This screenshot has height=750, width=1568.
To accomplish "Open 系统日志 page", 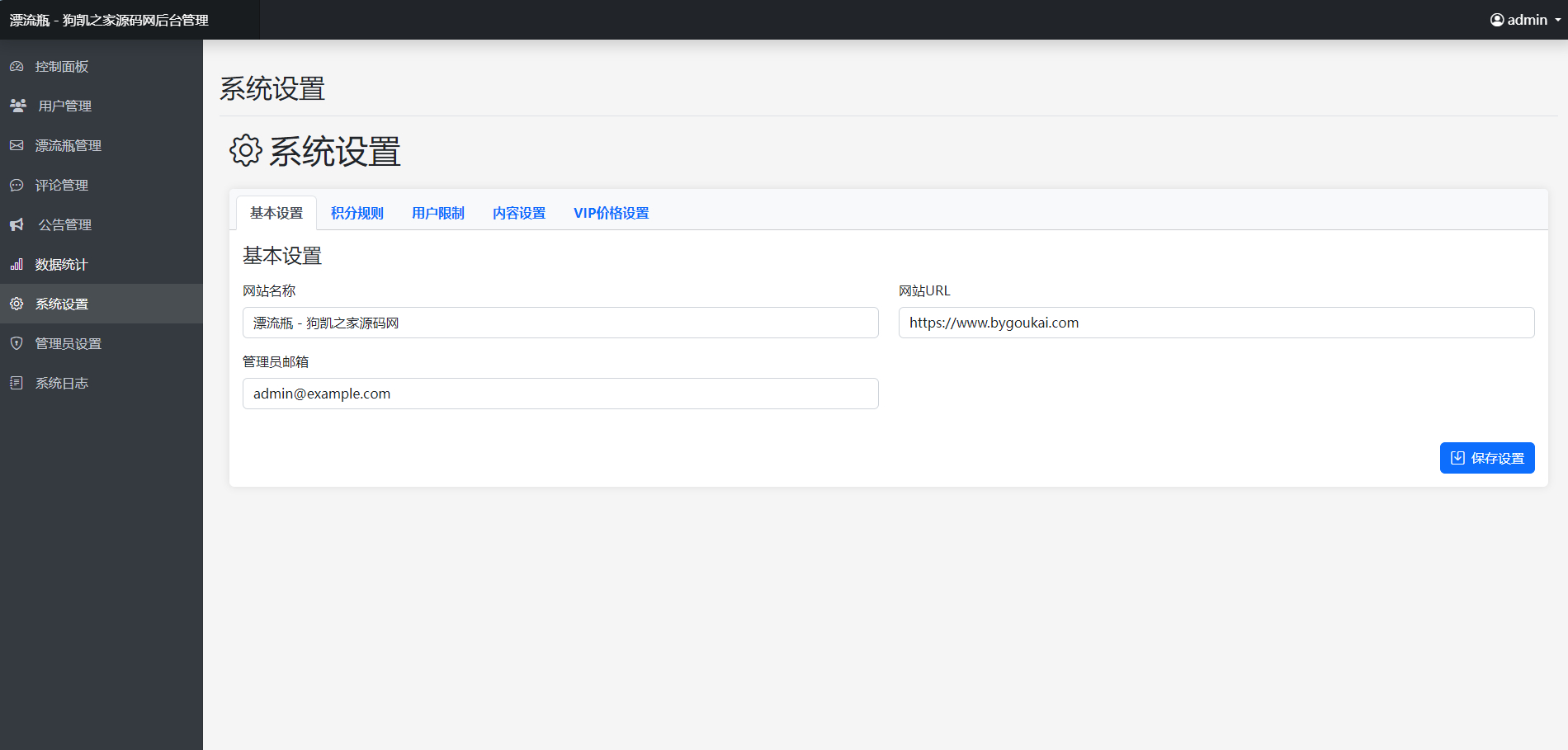I will (102, 383).
